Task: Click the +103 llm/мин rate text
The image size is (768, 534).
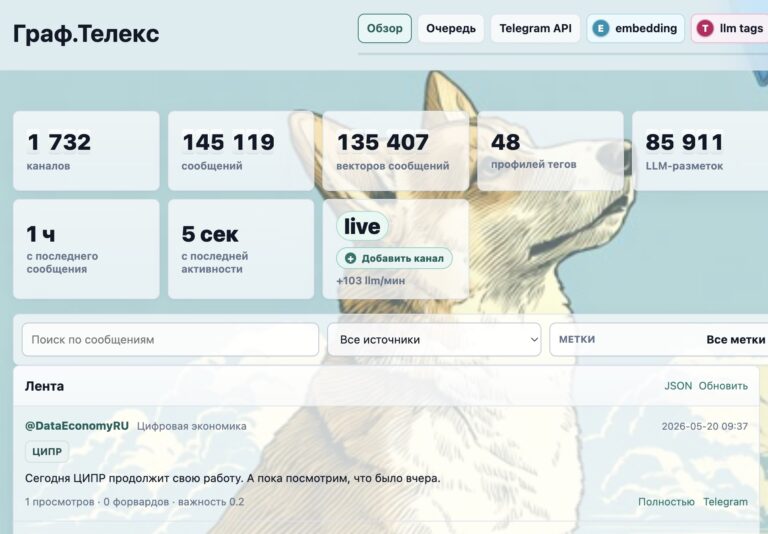Action: (x=371, y=281)
